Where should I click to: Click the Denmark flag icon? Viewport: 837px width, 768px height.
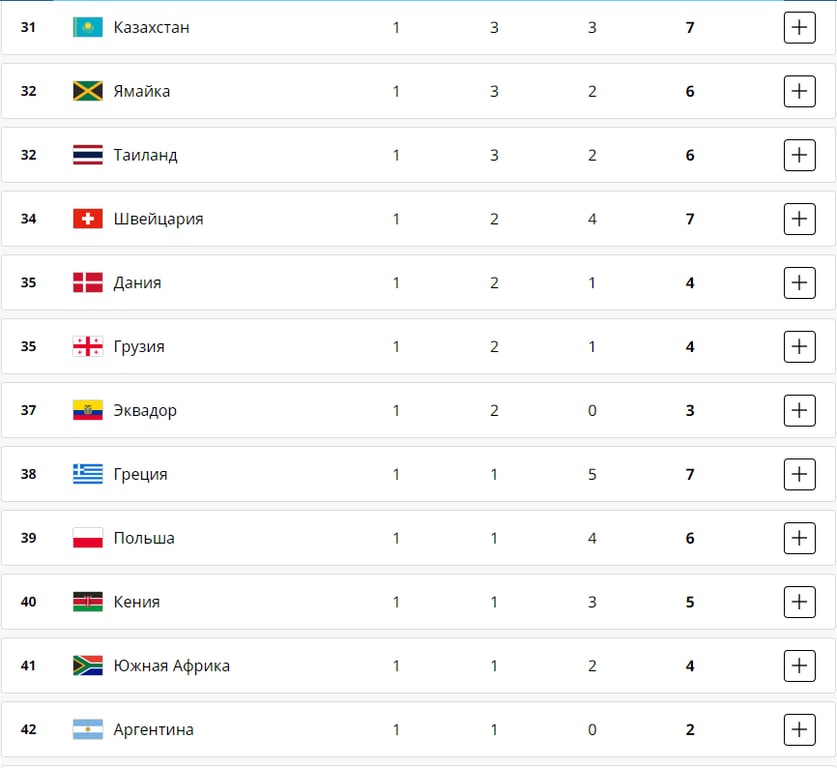(88, 283)
